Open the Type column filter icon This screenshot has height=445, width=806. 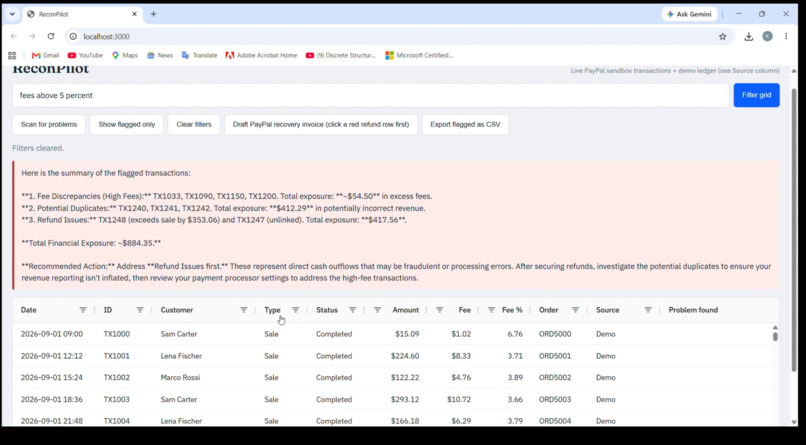[x=296, y=310]
